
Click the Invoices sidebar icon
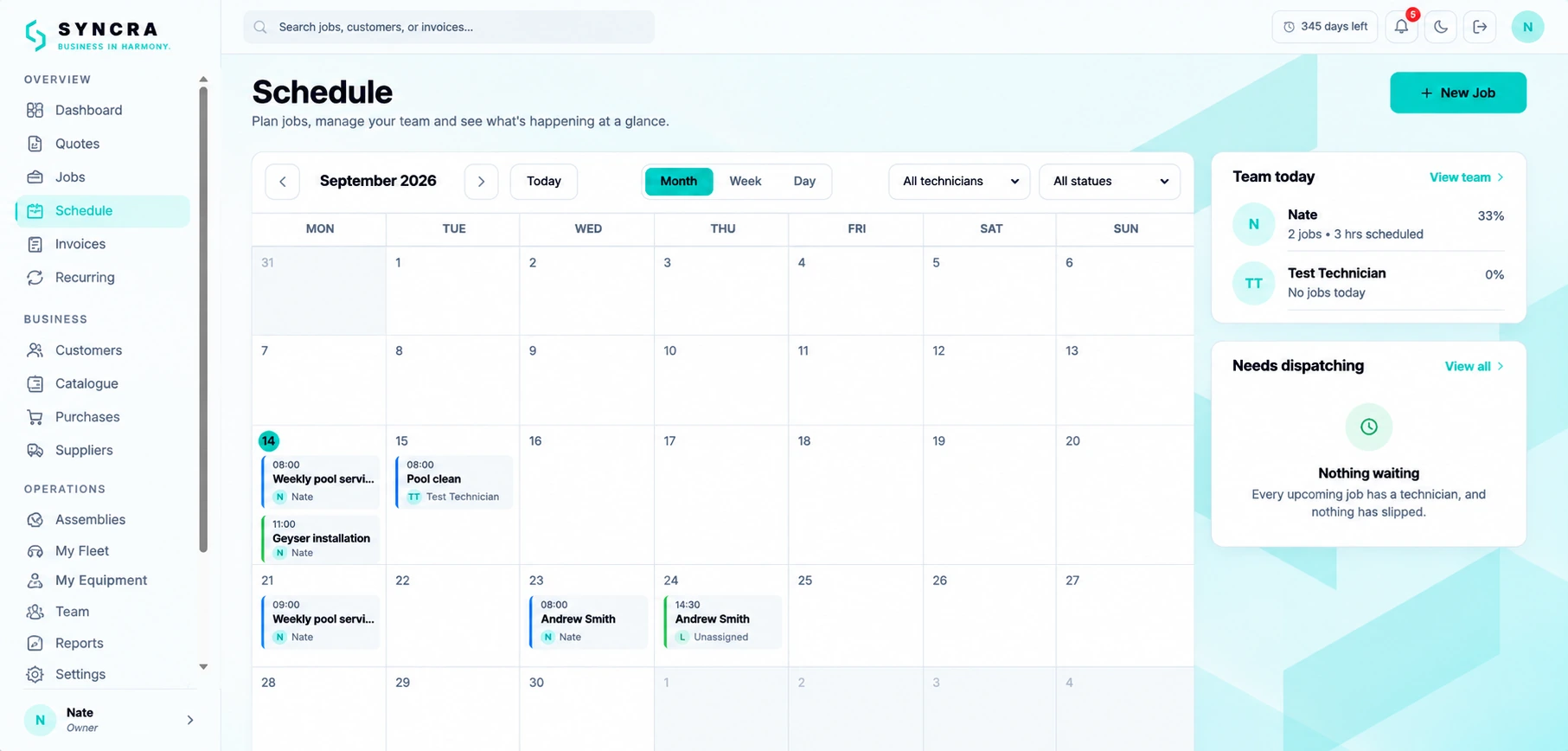coord(35,244)
